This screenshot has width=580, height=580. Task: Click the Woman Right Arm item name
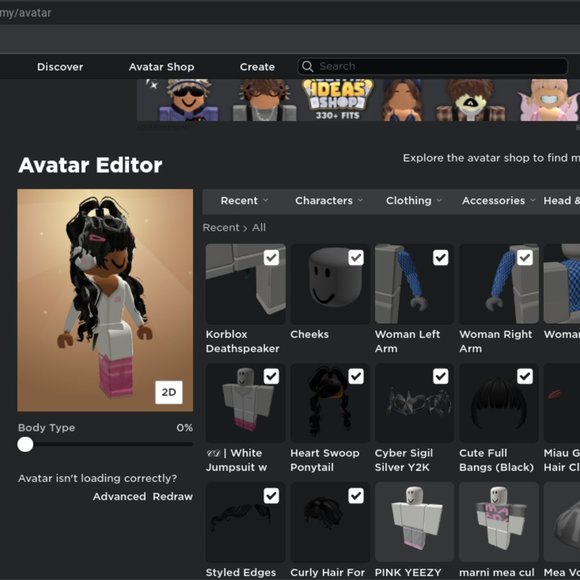click(496, 341)
